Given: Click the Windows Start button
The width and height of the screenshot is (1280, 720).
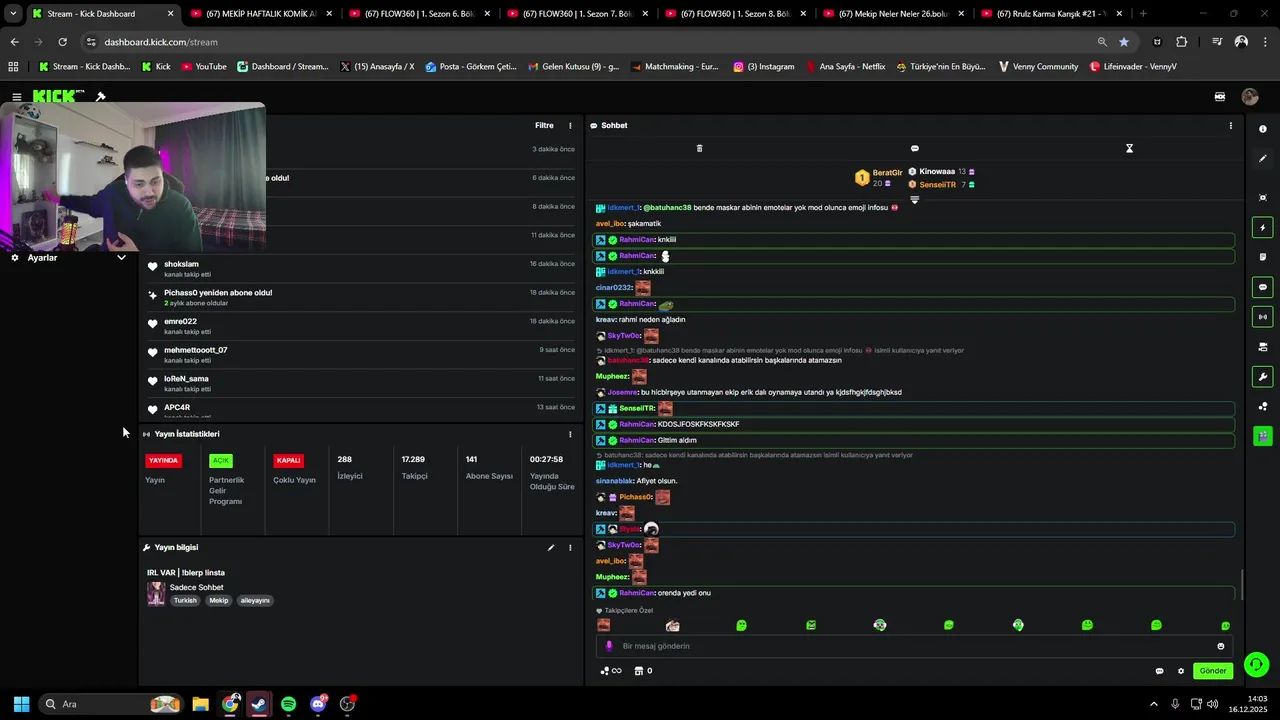Looking at the screenshot, I should coord(21,704).
